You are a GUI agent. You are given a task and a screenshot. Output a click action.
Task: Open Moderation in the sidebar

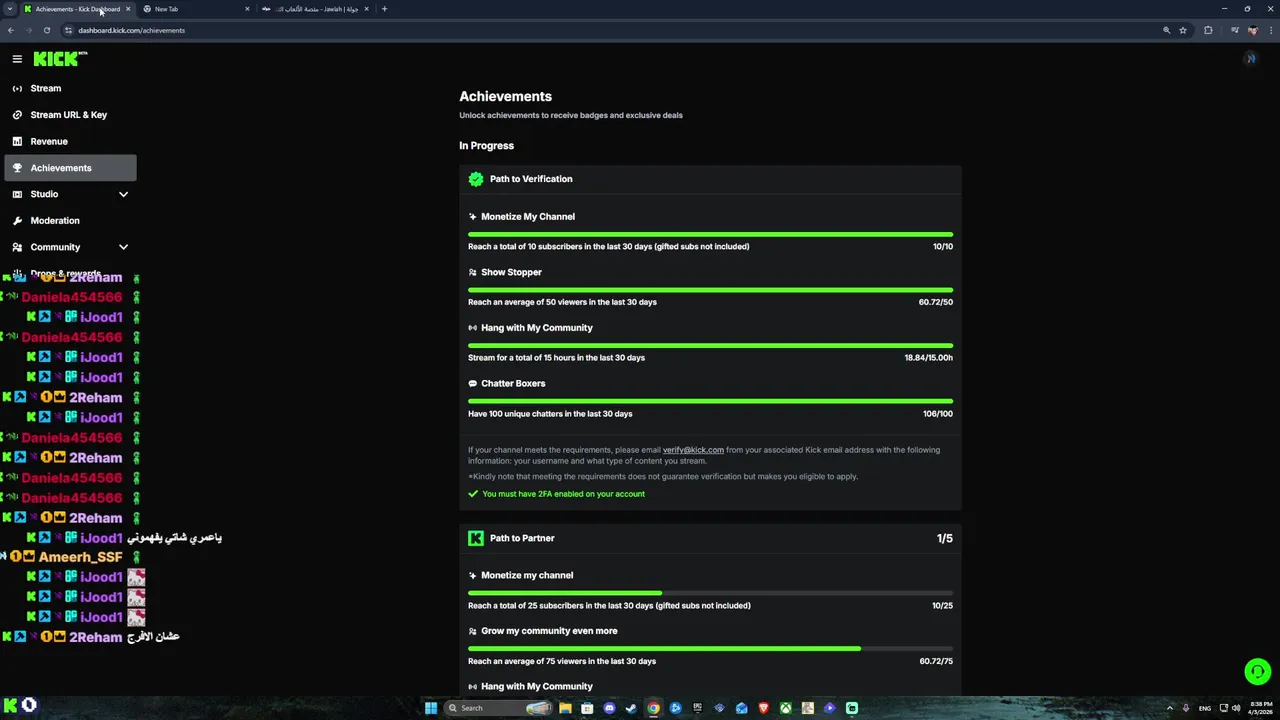70,221
